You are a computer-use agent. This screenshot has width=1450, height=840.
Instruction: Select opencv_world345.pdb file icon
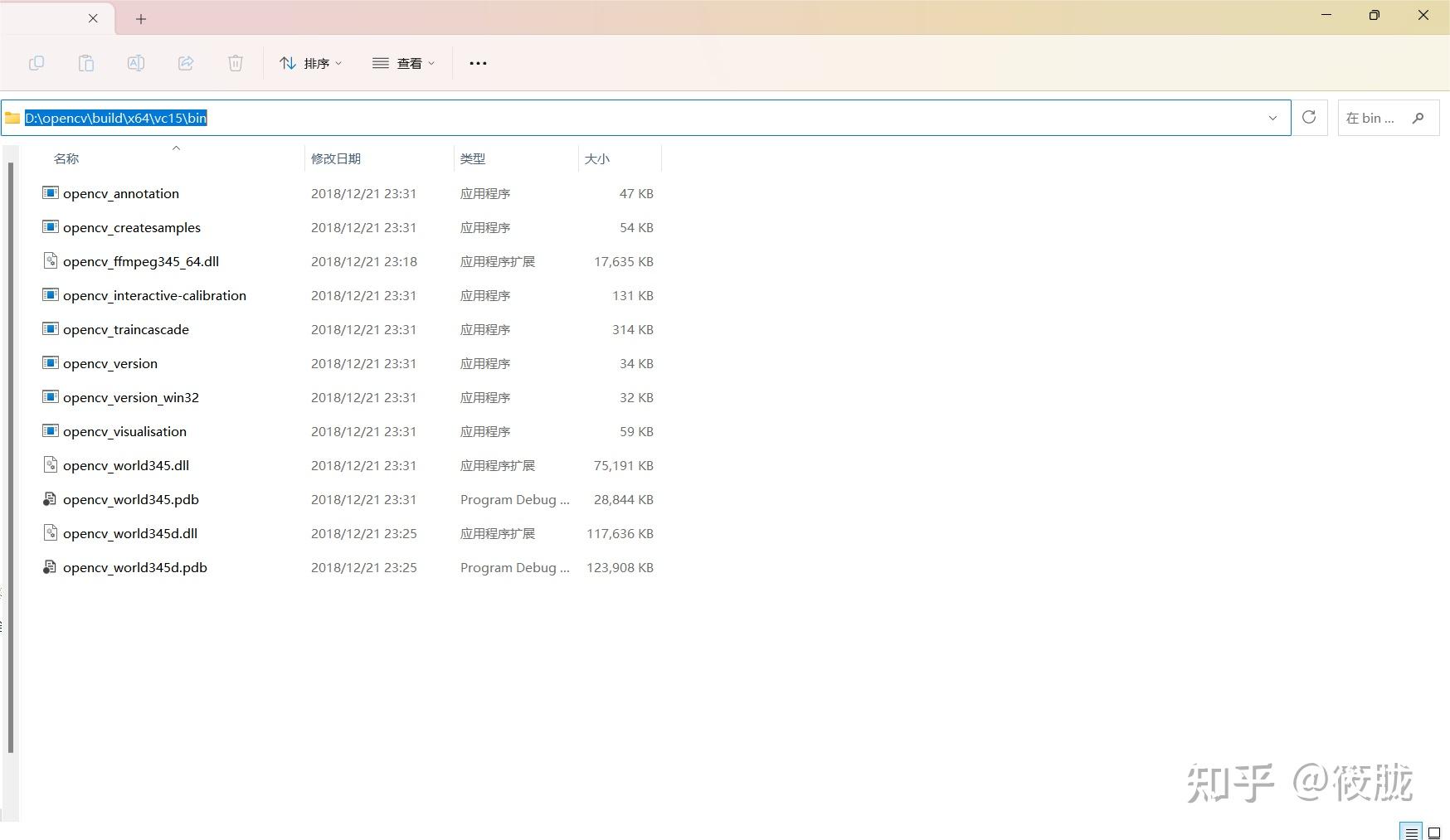pos(51,498)
